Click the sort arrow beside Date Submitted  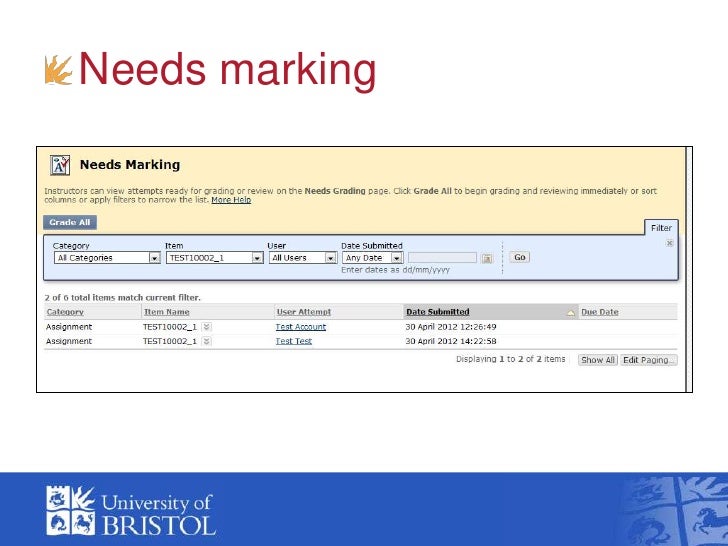pos(571,312)
